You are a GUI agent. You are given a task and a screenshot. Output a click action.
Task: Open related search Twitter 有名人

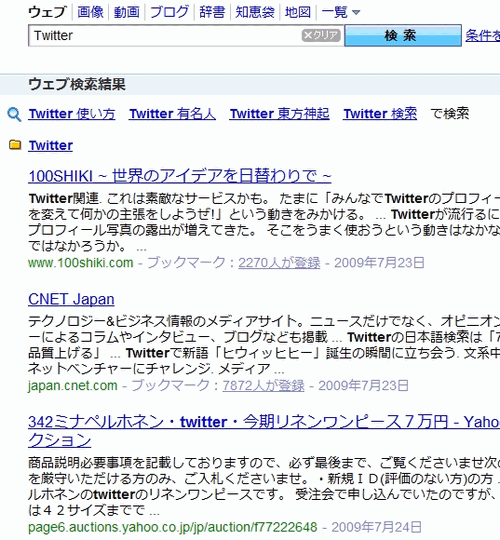coord(173,114)
